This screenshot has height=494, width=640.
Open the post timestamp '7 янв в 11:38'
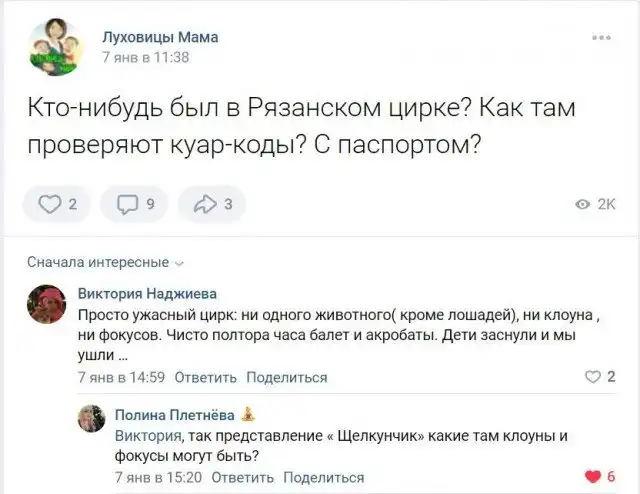(146, 58)
